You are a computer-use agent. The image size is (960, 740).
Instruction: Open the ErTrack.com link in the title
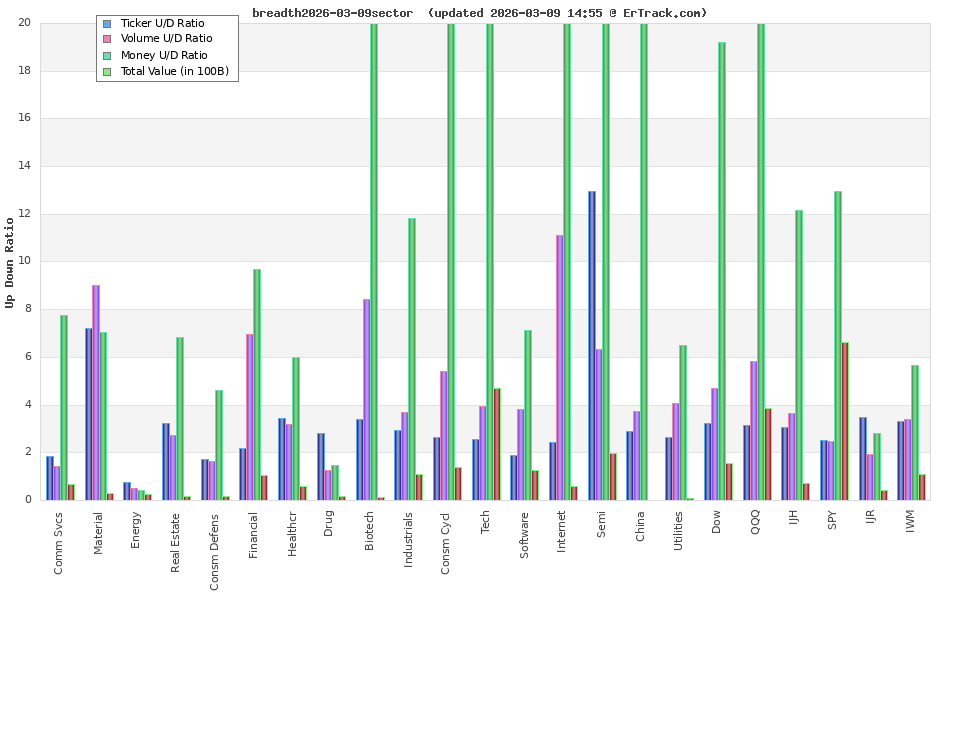(665, 13)
